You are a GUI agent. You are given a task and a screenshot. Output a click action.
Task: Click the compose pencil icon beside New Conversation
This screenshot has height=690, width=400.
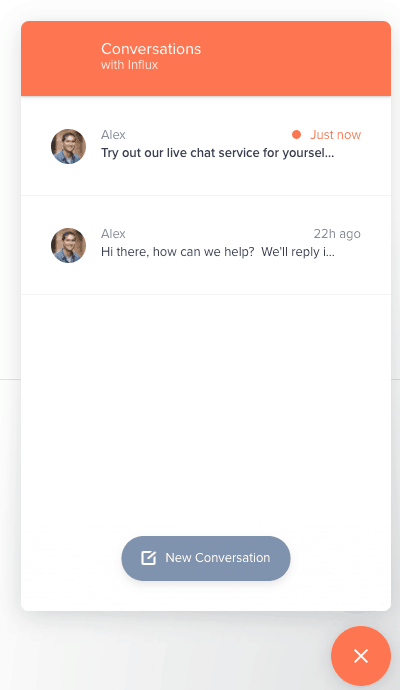click(148, 558)
